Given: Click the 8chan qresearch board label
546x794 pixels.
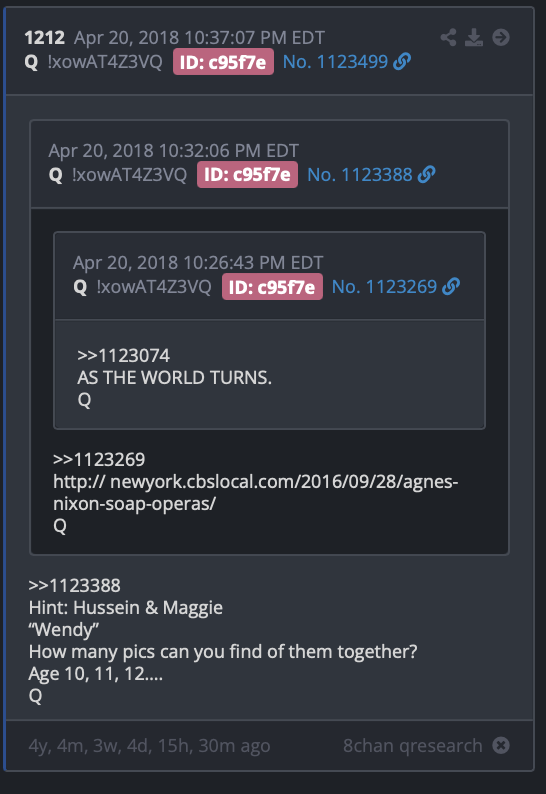Looking at the screenshot, I should coord(412,745).
